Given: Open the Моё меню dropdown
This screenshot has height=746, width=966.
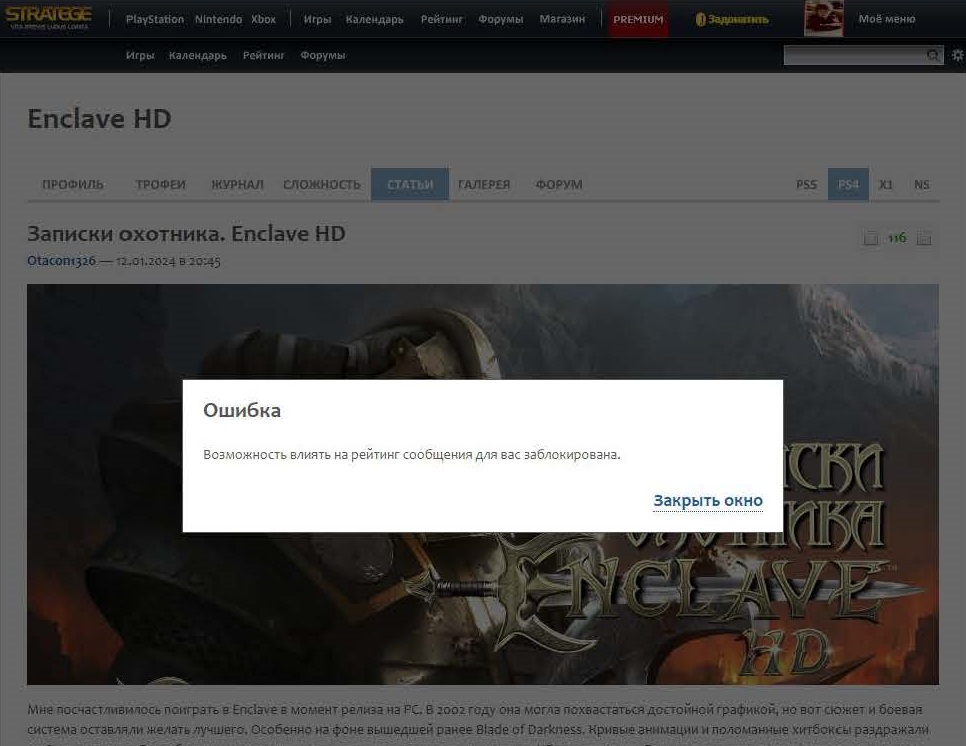Looking at the screenshot, I should click(x=887, y=19).
